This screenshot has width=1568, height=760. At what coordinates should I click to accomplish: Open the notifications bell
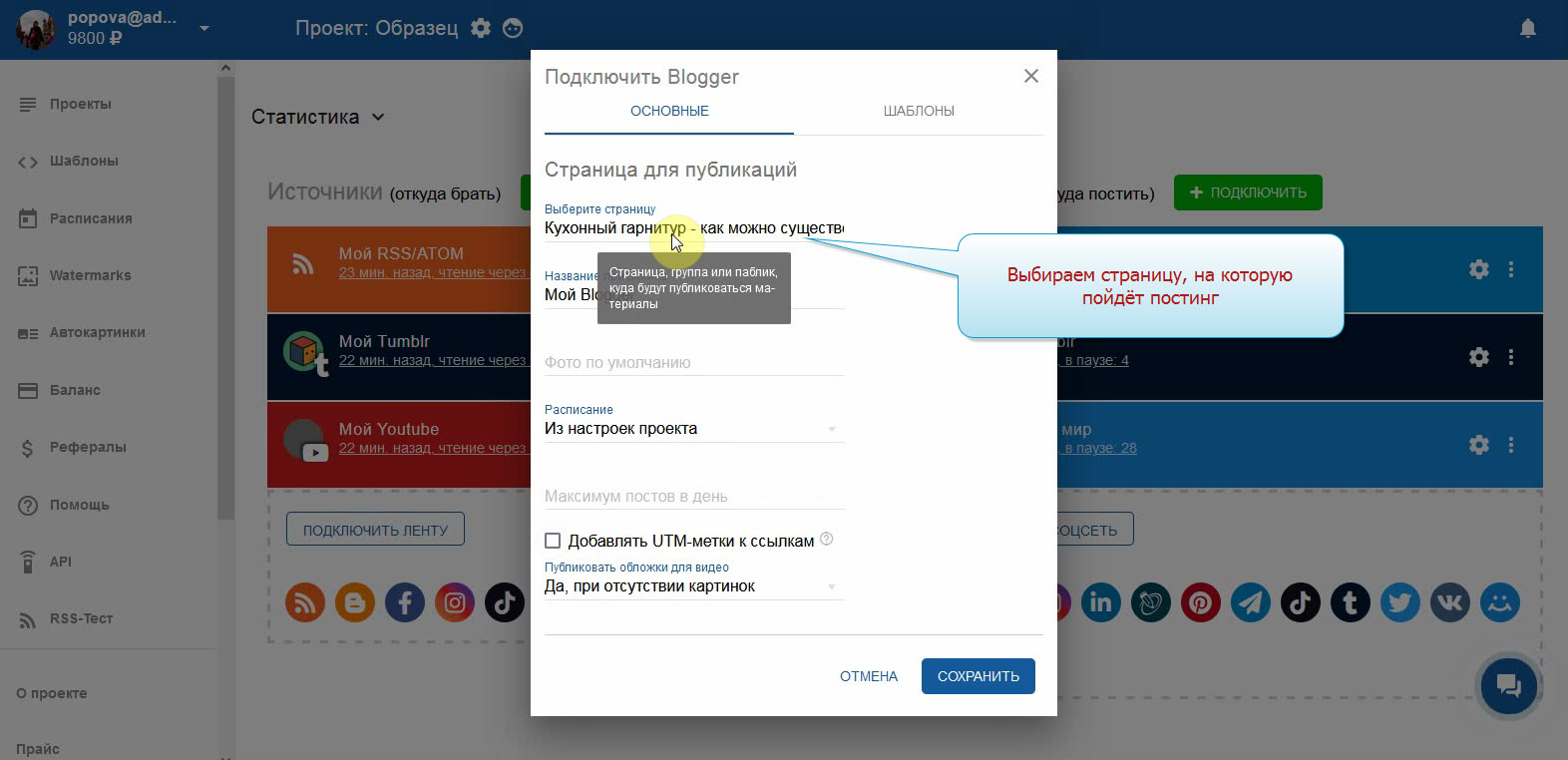click(x=1527, y=29)
